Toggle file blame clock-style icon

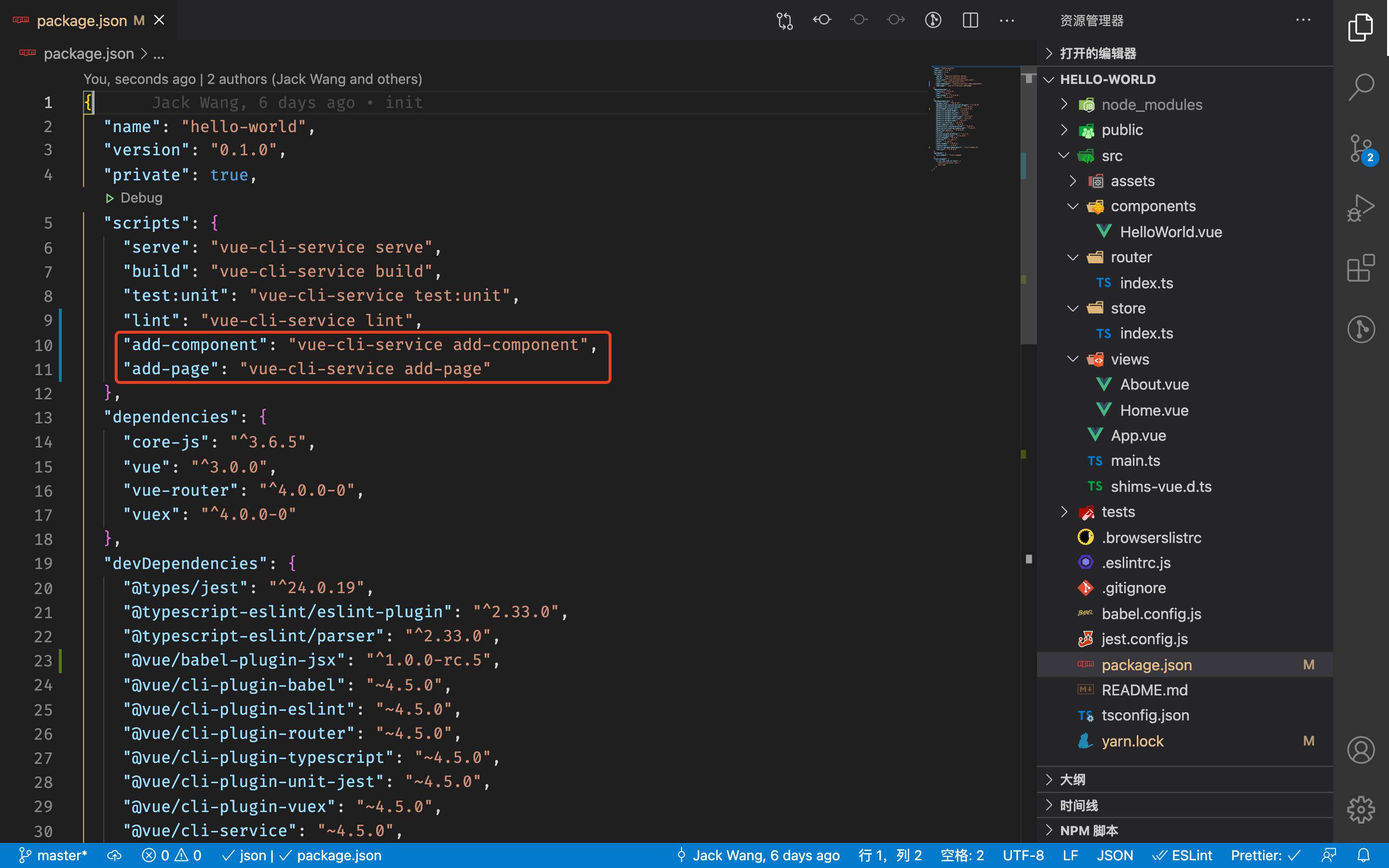(x=933, y=20)
